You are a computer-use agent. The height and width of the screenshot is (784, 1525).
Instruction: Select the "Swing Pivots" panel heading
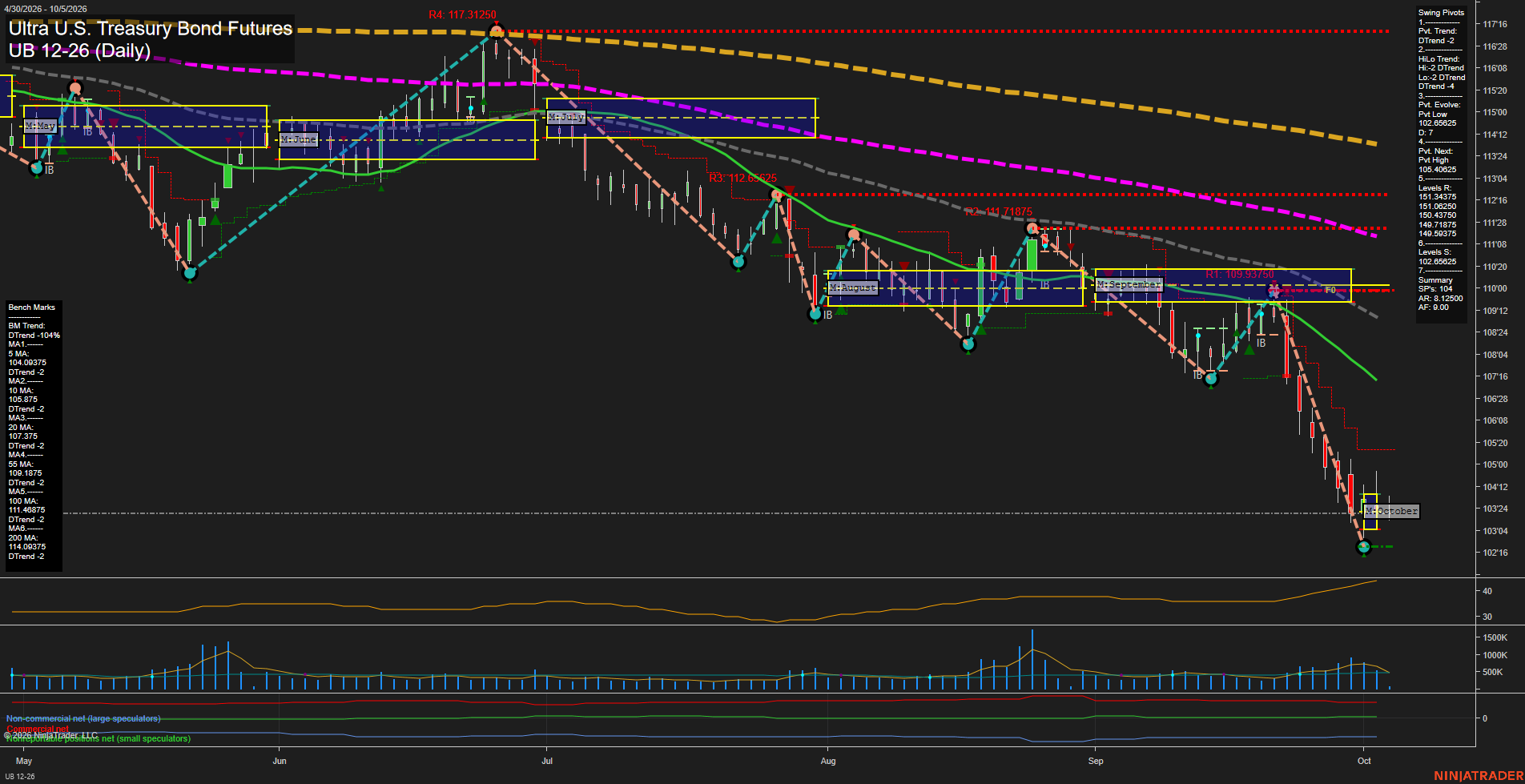(x=1441, y=13)
